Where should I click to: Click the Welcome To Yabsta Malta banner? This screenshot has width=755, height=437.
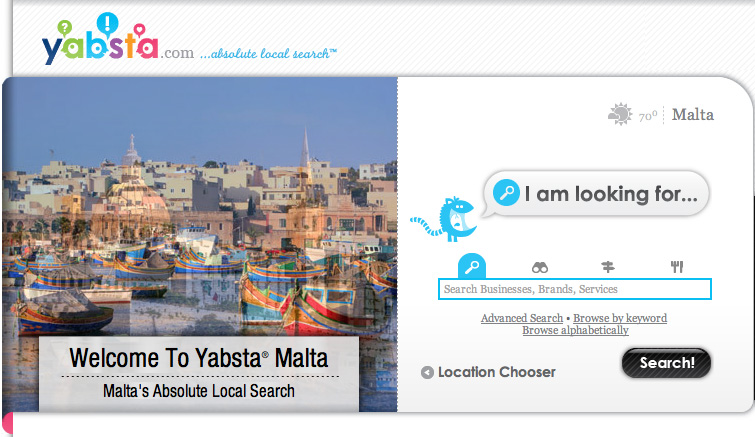199,374
